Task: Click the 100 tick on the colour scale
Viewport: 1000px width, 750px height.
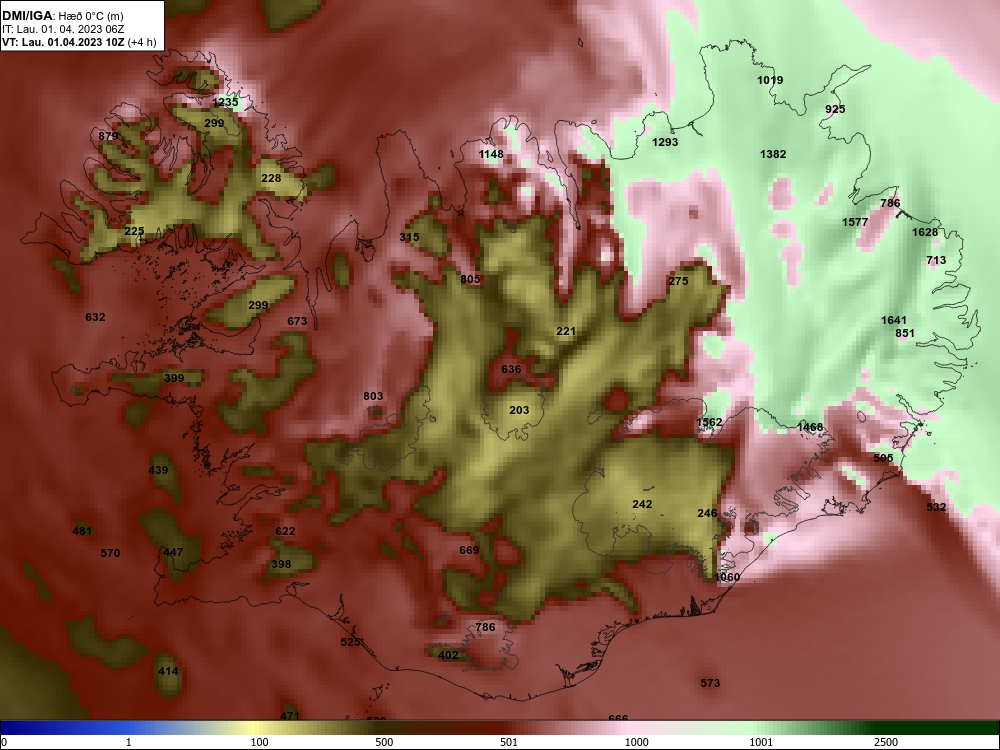Action: [258, 742]
